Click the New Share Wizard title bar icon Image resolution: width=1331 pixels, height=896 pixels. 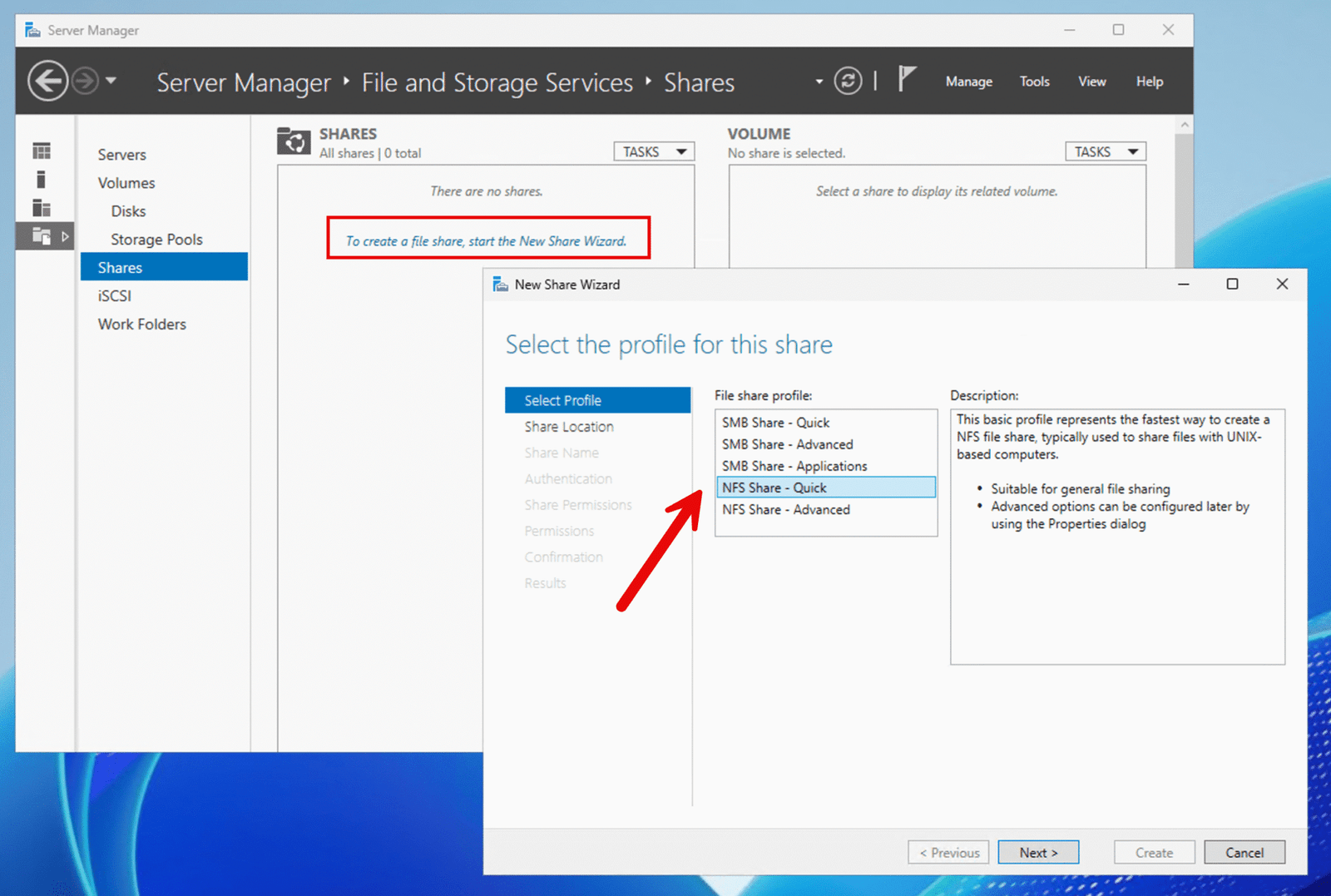(500, 284)
